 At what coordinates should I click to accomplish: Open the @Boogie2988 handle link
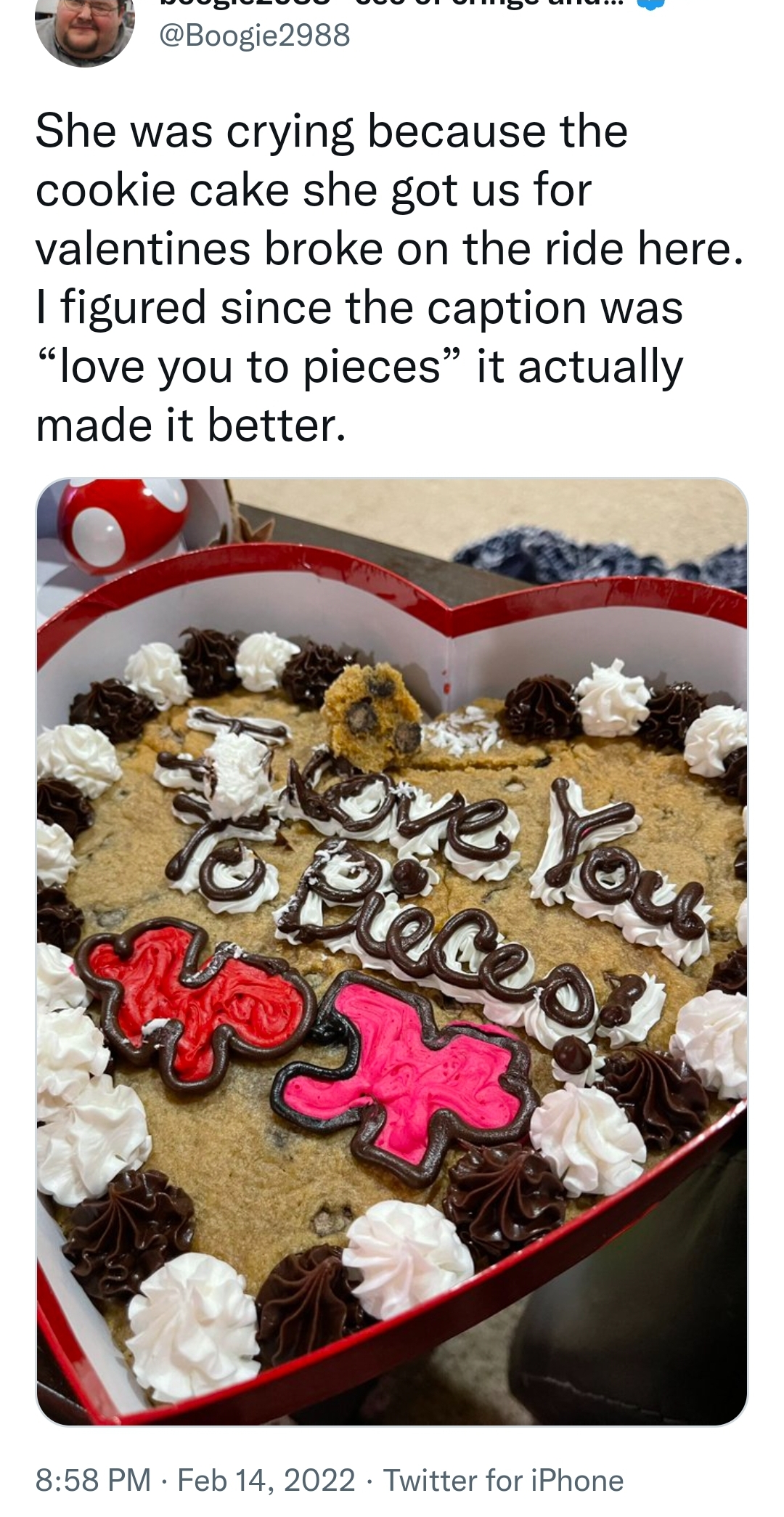(x=254, y=35)
